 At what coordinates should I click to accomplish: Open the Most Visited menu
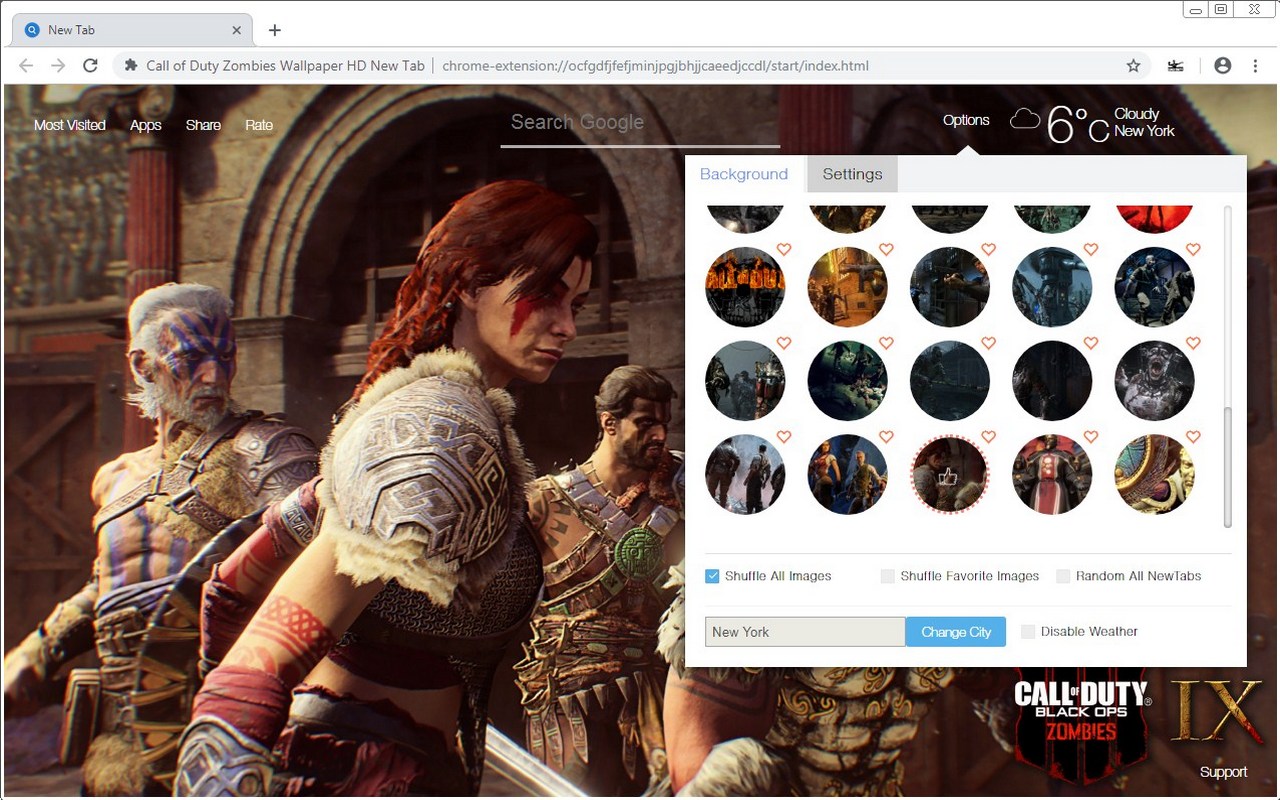coord(70,125)
